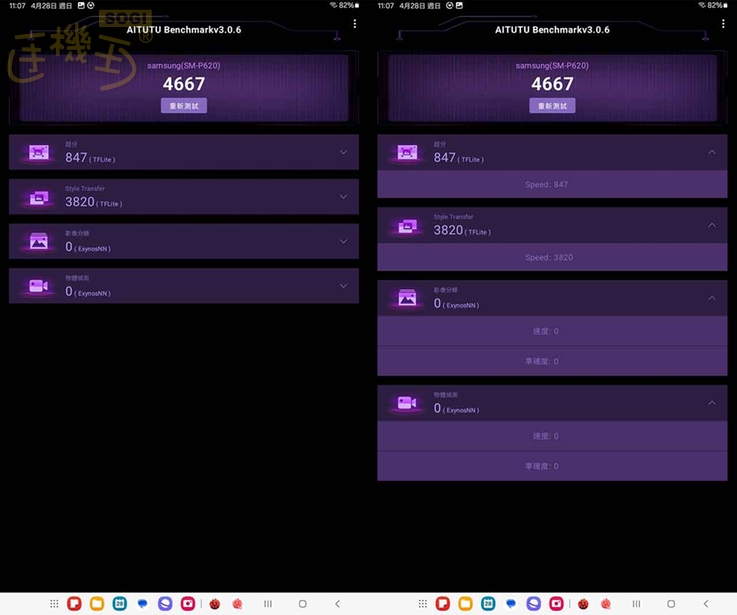Open the app drawer grid in right taskbar

tap(423, 604)
